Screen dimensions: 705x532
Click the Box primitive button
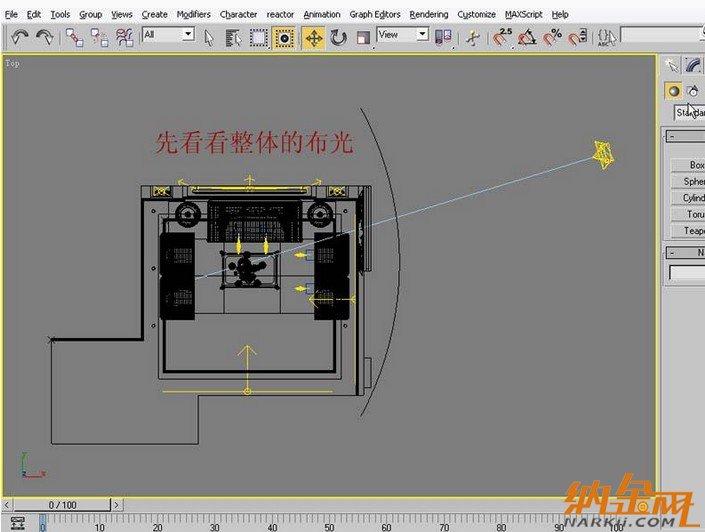coord(690,165)
